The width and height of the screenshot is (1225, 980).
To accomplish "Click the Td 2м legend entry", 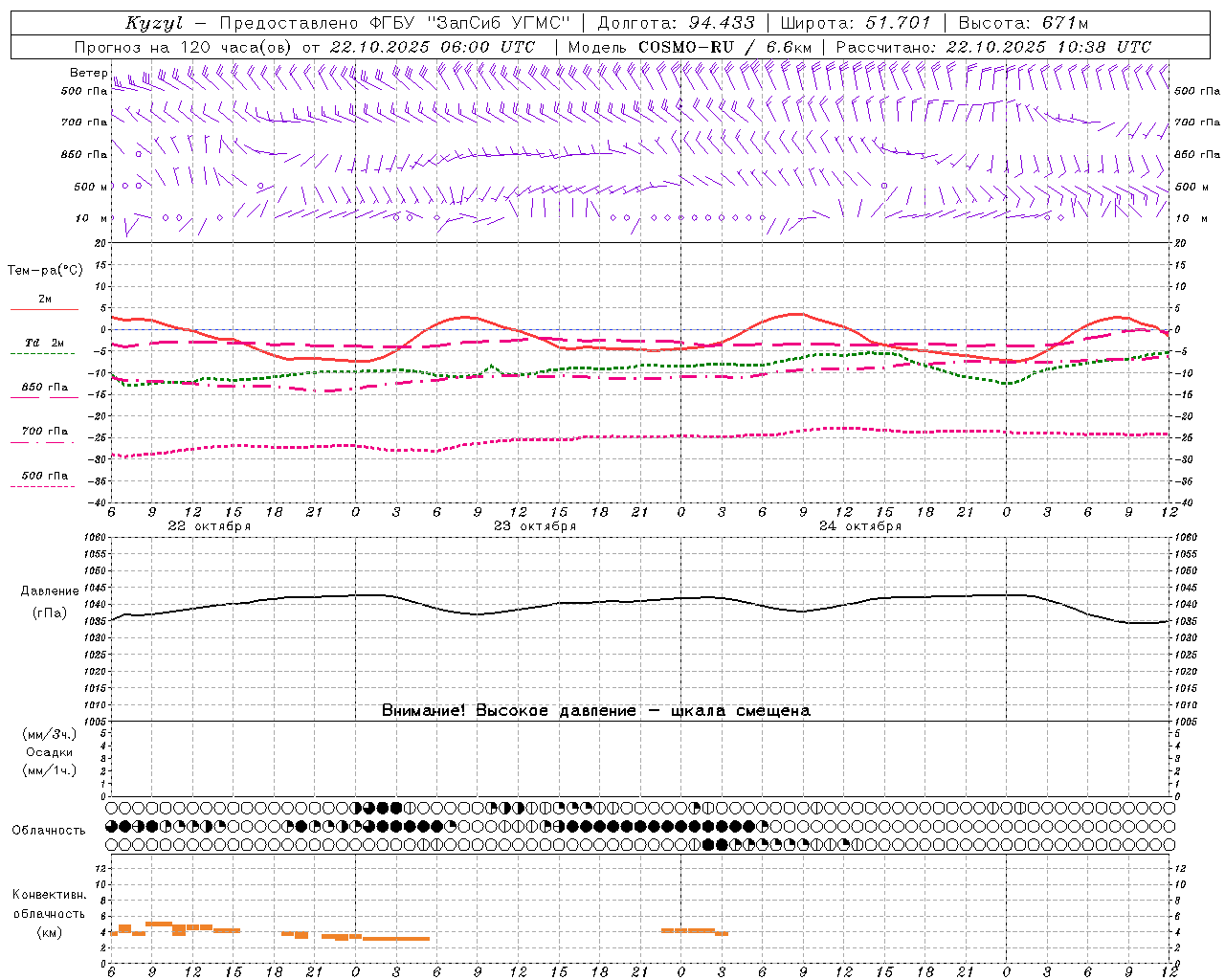I will (x=44, y=343).
